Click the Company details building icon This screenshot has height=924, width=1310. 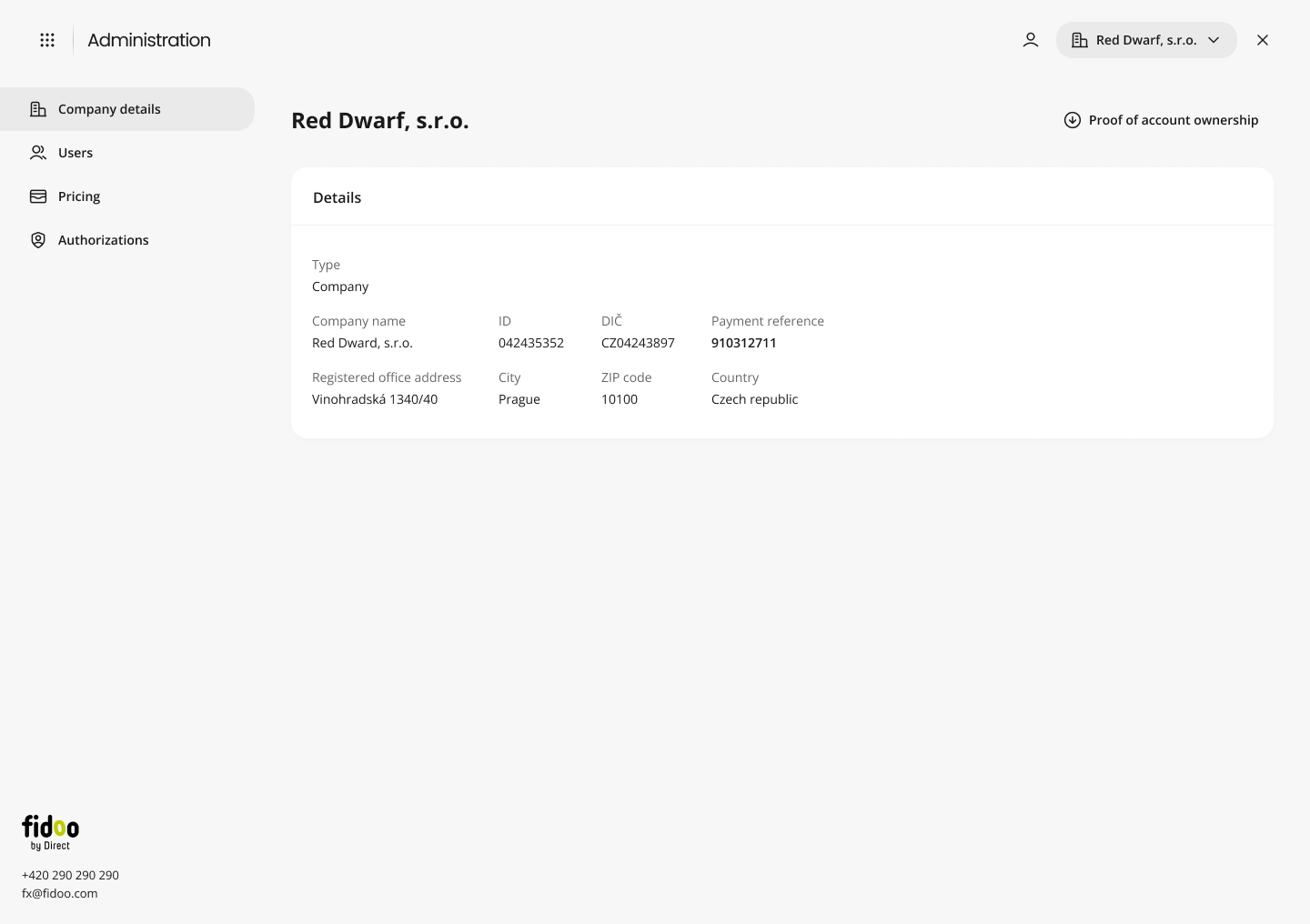pyautogui.click(x=38, y=109)
